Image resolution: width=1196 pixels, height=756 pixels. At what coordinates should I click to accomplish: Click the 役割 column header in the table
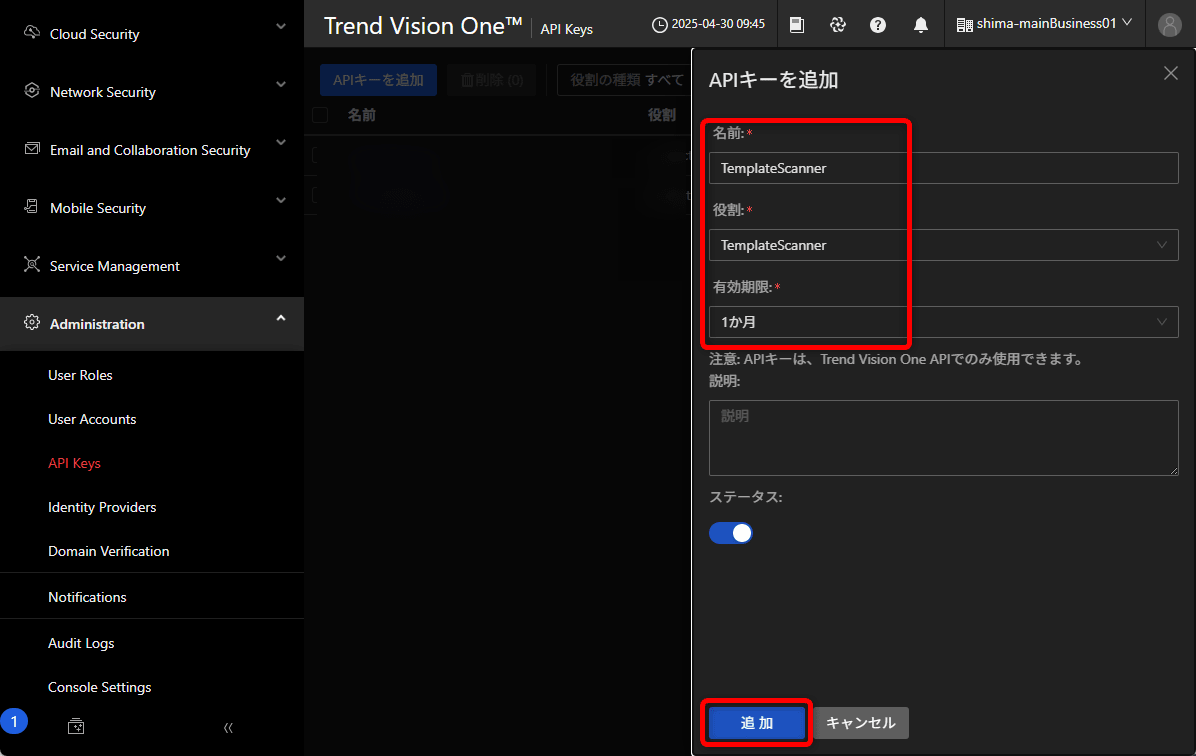click(x=661, y=115)
